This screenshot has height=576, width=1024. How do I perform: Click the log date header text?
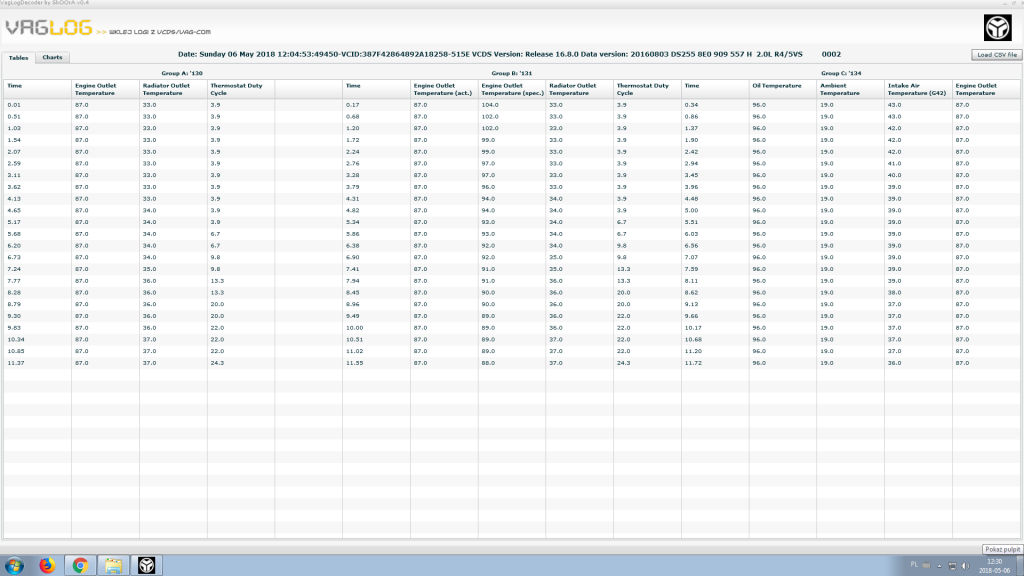(509, 54)
